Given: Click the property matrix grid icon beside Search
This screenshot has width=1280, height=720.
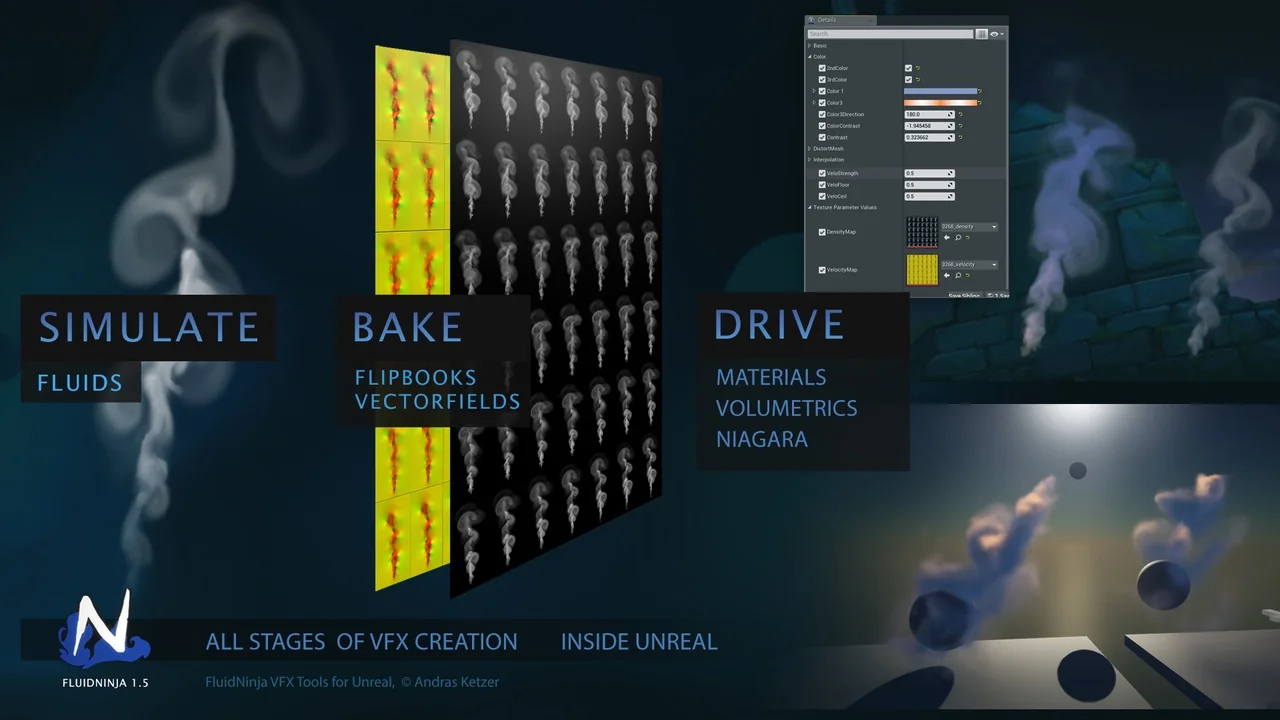Looking at the screenshot, I should 981,34.
